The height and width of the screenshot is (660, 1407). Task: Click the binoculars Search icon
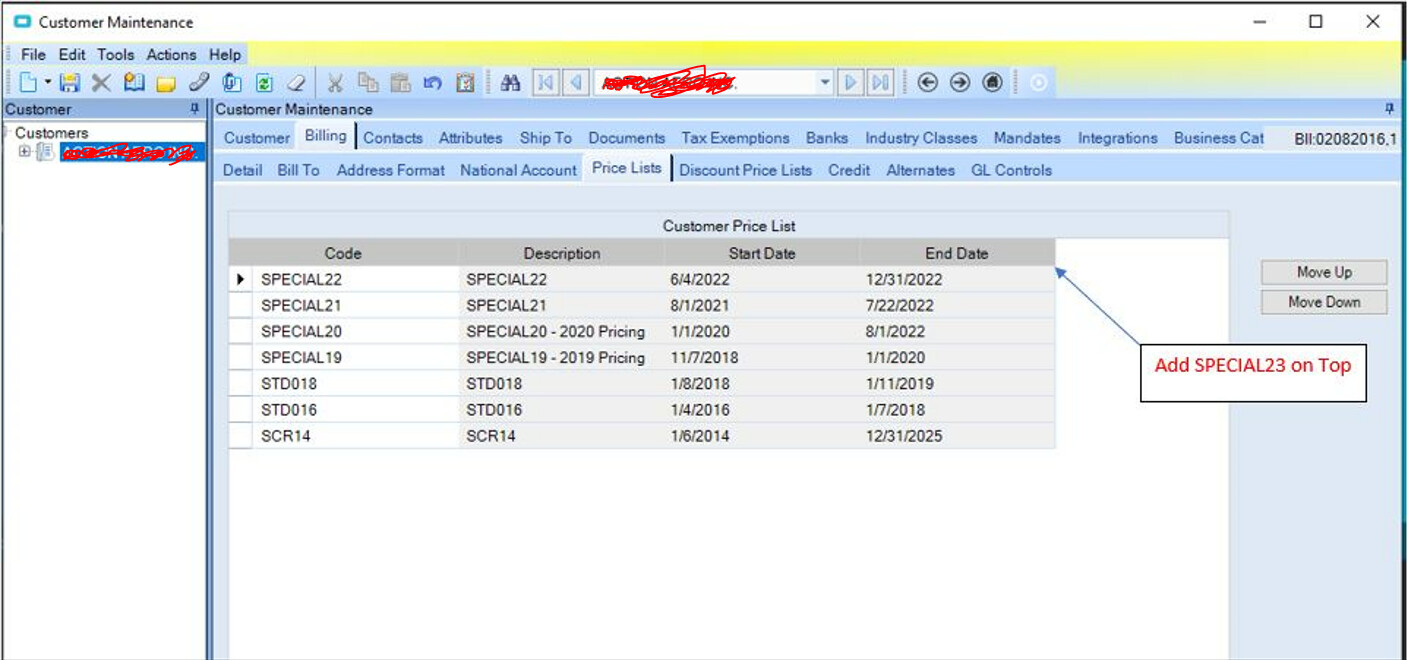coord(510,83)
